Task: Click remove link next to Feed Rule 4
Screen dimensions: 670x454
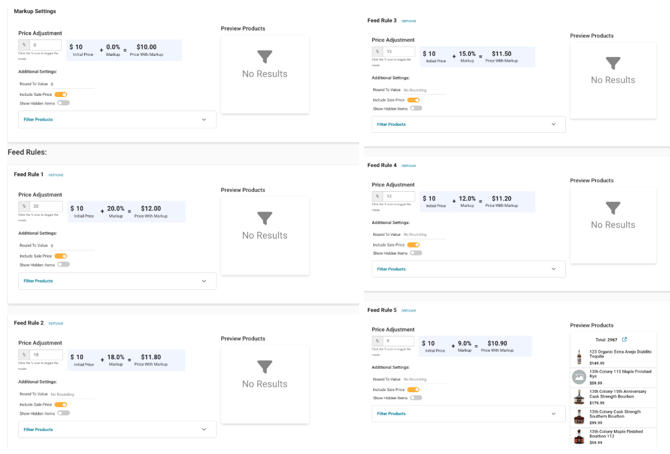Action: click(x=408, y=165)
